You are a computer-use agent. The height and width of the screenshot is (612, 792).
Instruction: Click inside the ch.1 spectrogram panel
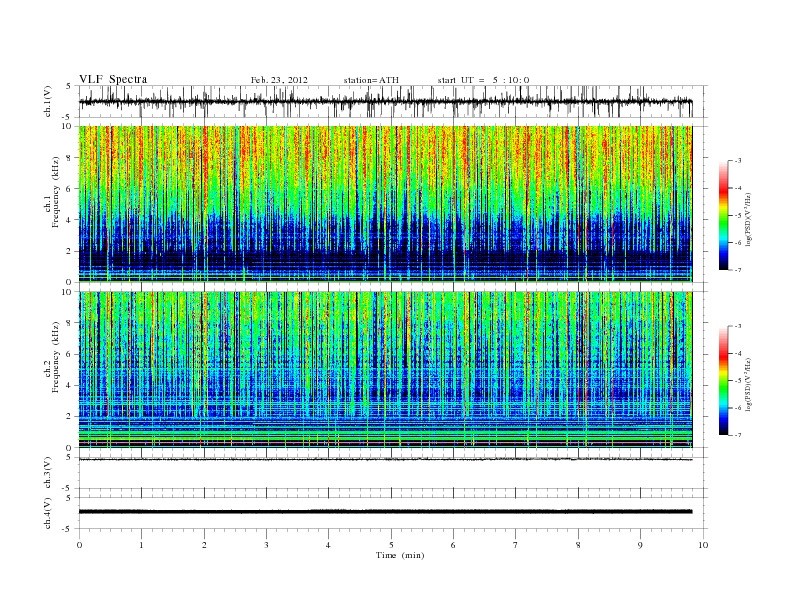click(385, 203)
